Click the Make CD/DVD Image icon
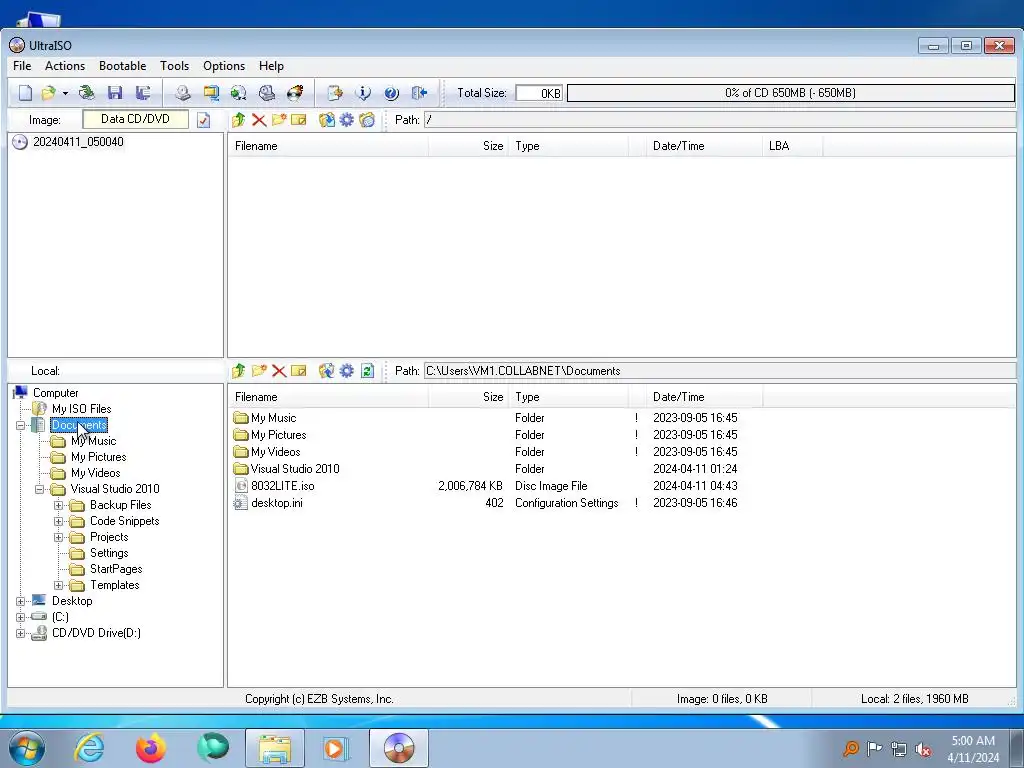Image resolution: width=1024 pixels, height=768 pixels. click(x=183, y=93)
